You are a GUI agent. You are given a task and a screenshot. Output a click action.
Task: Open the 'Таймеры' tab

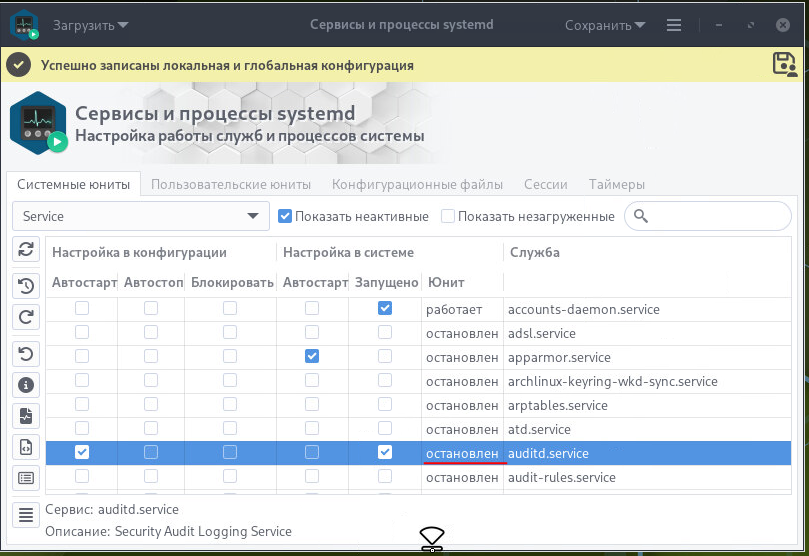(x=616, y=184)
